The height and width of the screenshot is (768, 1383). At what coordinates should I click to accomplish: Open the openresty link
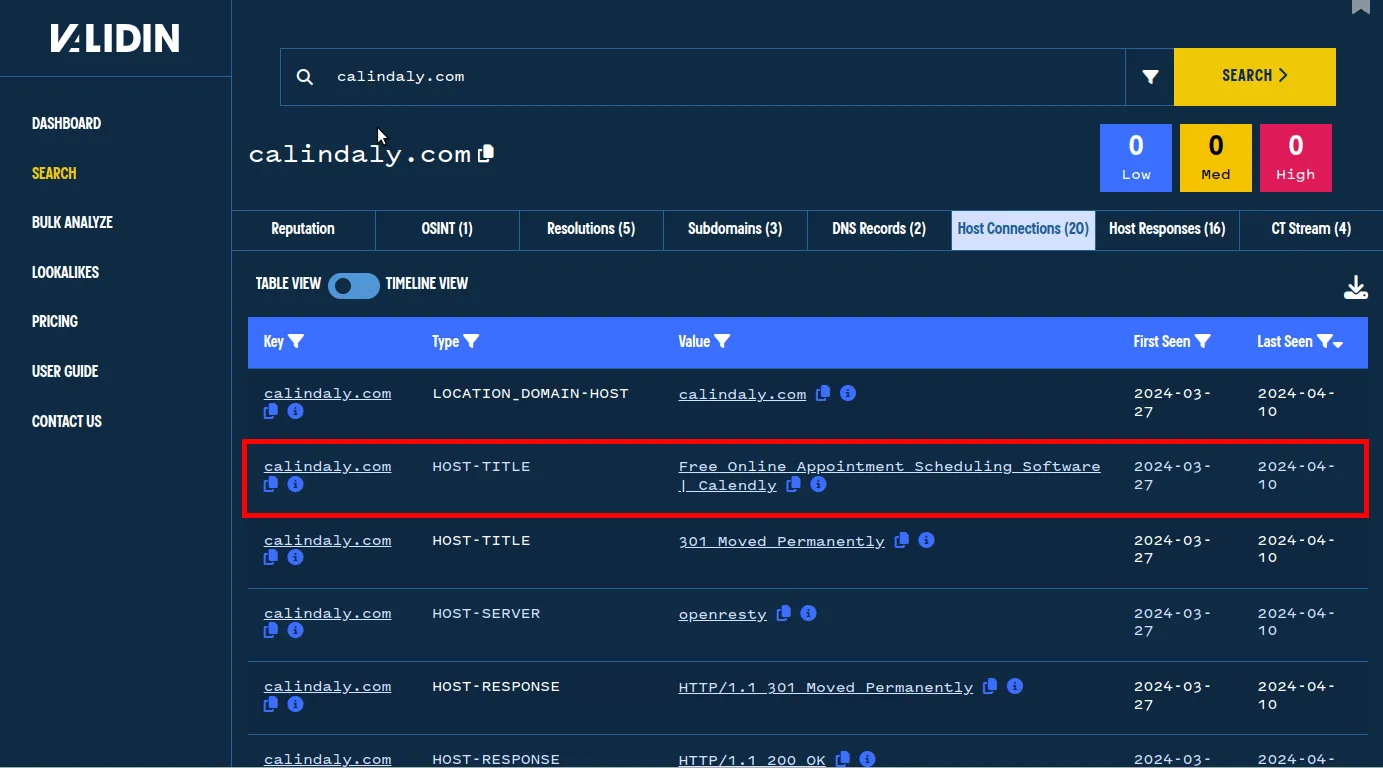point(723,614)
